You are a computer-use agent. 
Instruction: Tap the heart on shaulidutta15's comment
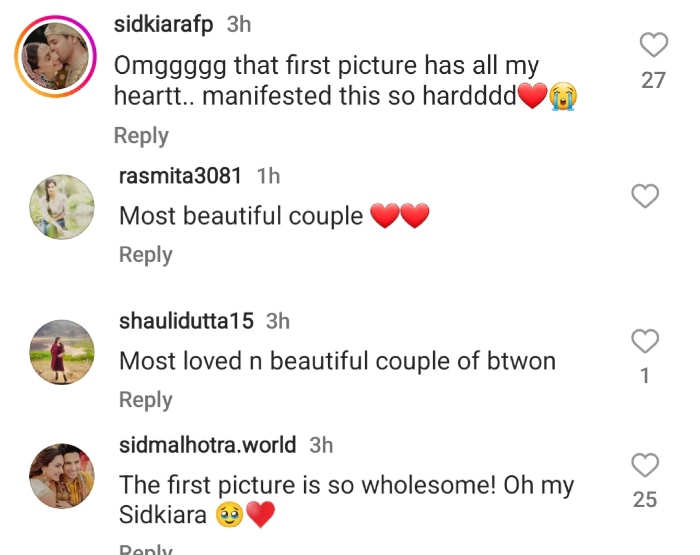click(646, 341)
